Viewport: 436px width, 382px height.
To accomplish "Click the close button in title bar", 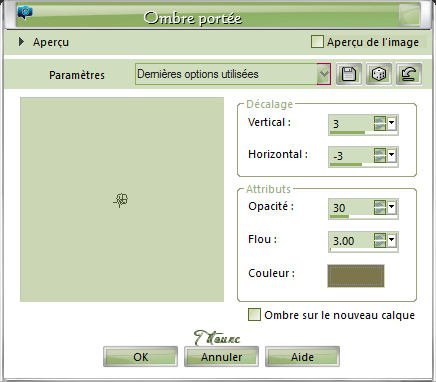I will 409,15.
